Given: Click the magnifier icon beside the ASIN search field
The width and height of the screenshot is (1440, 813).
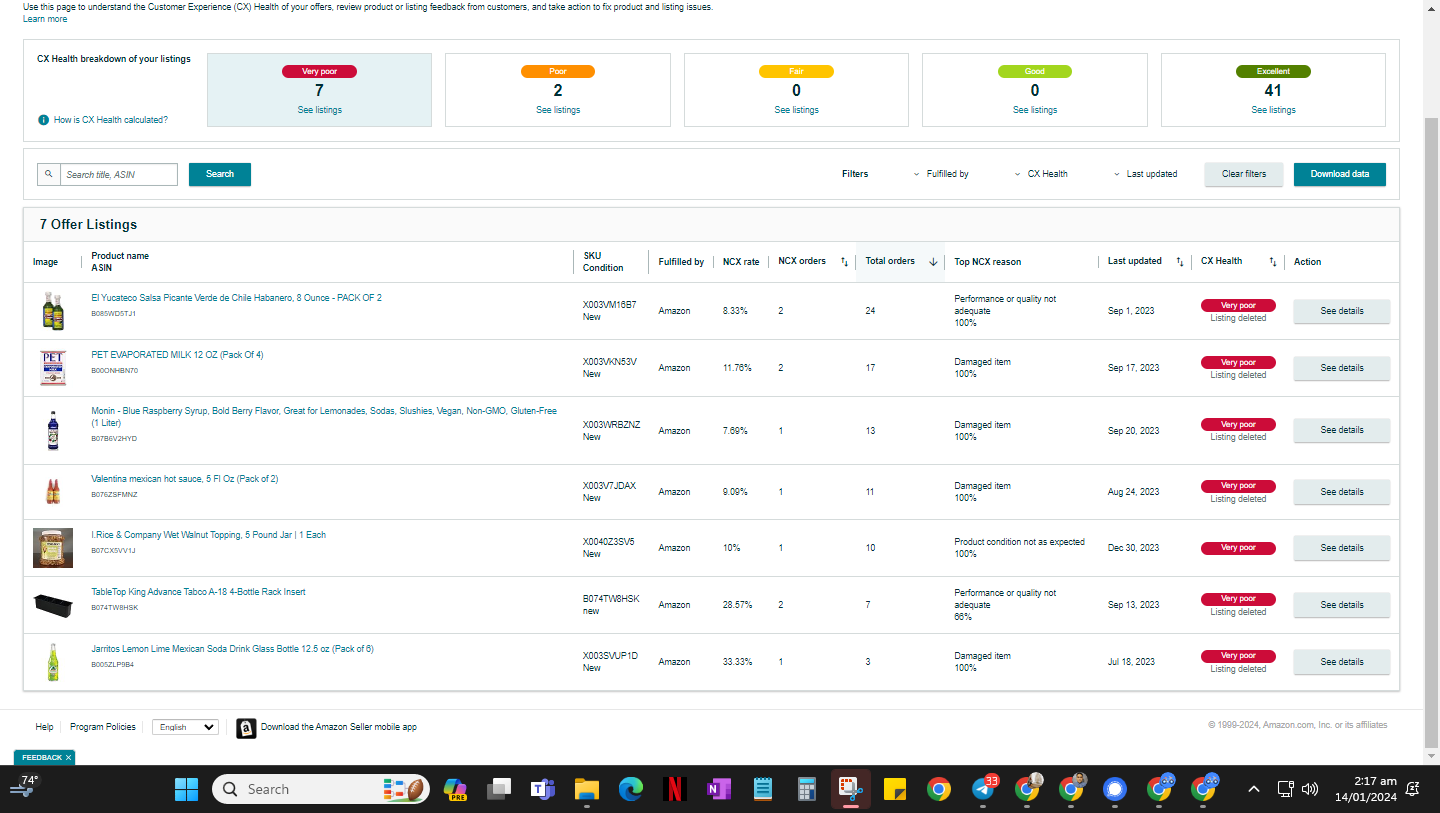Looking at the screenshot, I should click(x=48, y=174).
